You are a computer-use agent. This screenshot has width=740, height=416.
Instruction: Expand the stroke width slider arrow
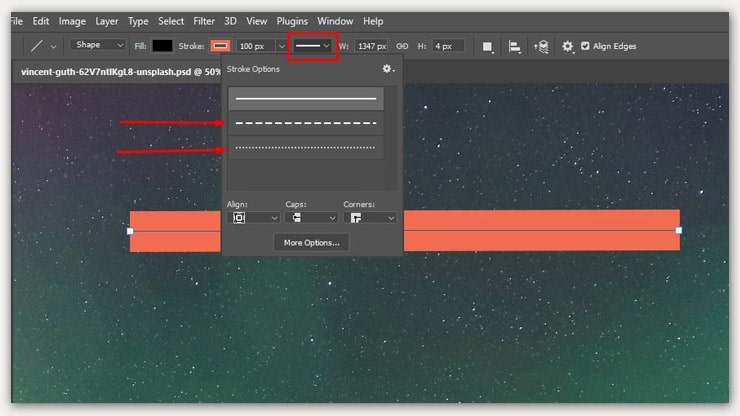(282, 46)
